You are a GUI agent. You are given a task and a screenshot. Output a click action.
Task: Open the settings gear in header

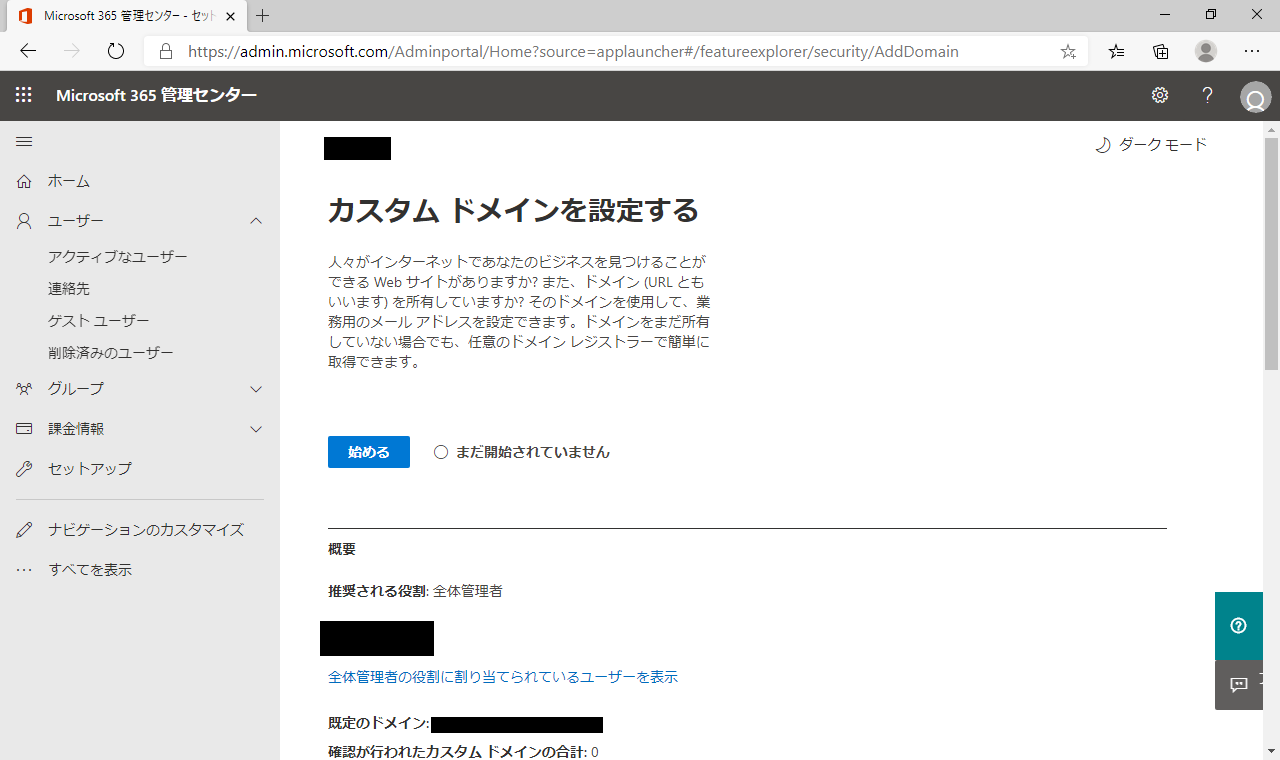click(1160, 95)
